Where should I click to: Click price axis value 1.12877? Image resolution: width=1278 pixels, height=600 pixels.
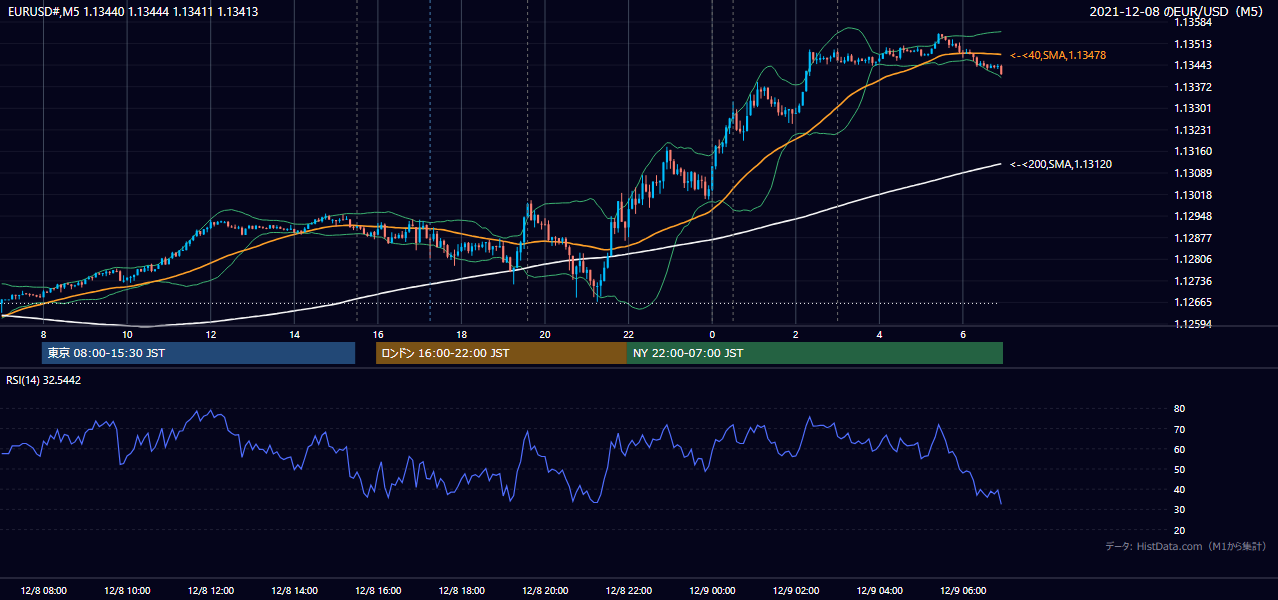(1194, 238)
